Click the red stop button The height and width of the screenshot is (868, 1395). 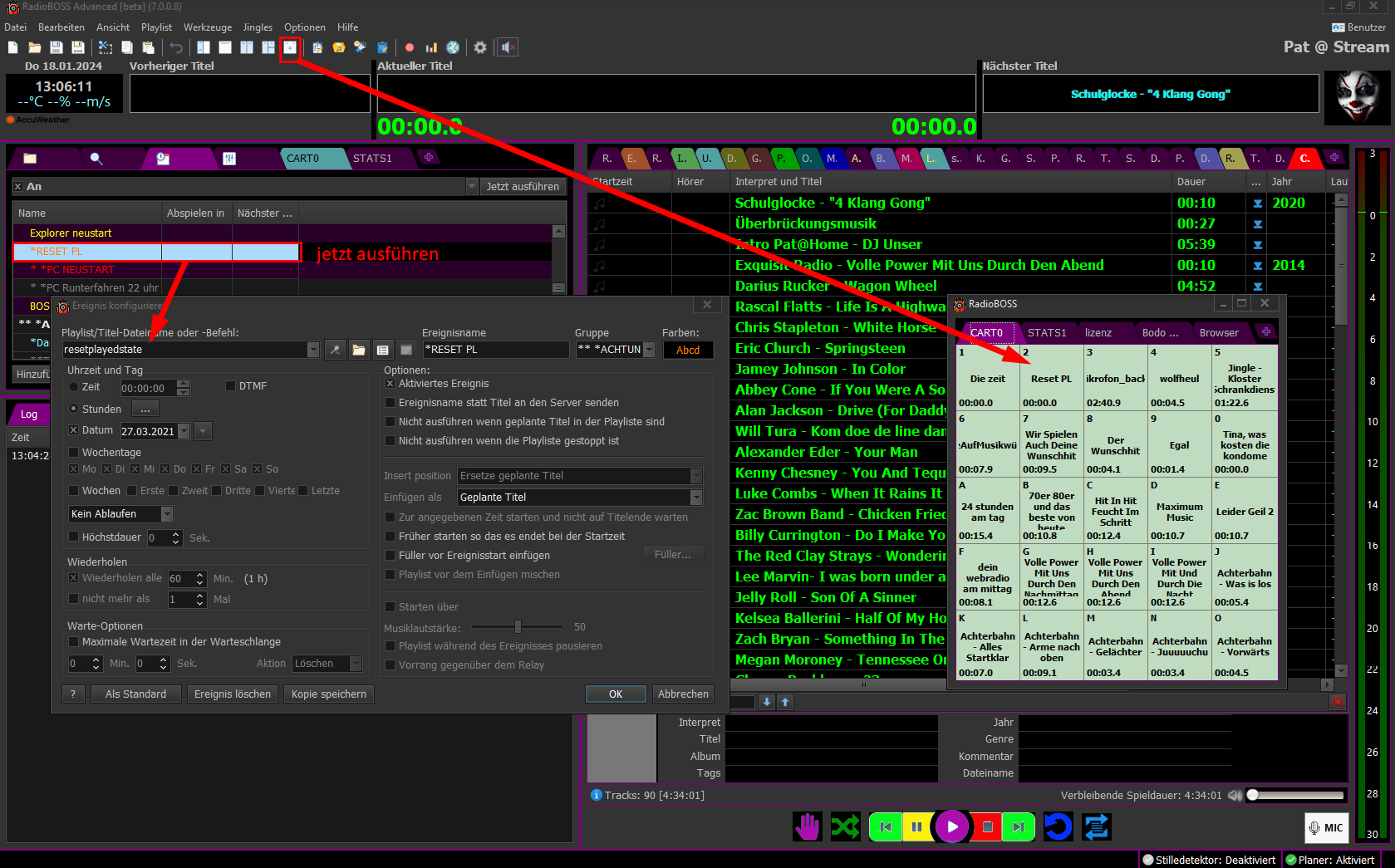tap(988, 826)
